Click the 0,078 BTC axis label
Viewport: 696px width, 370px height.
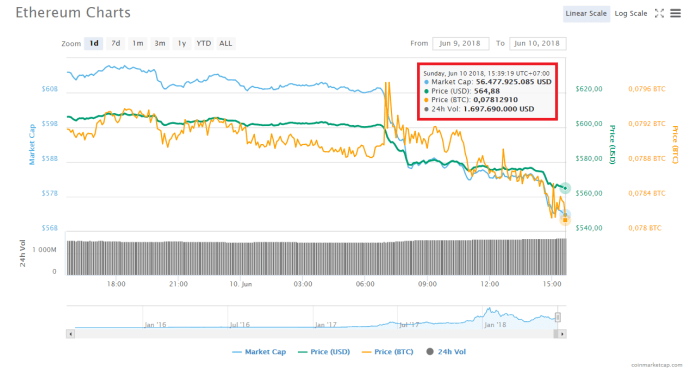point(645,228)
